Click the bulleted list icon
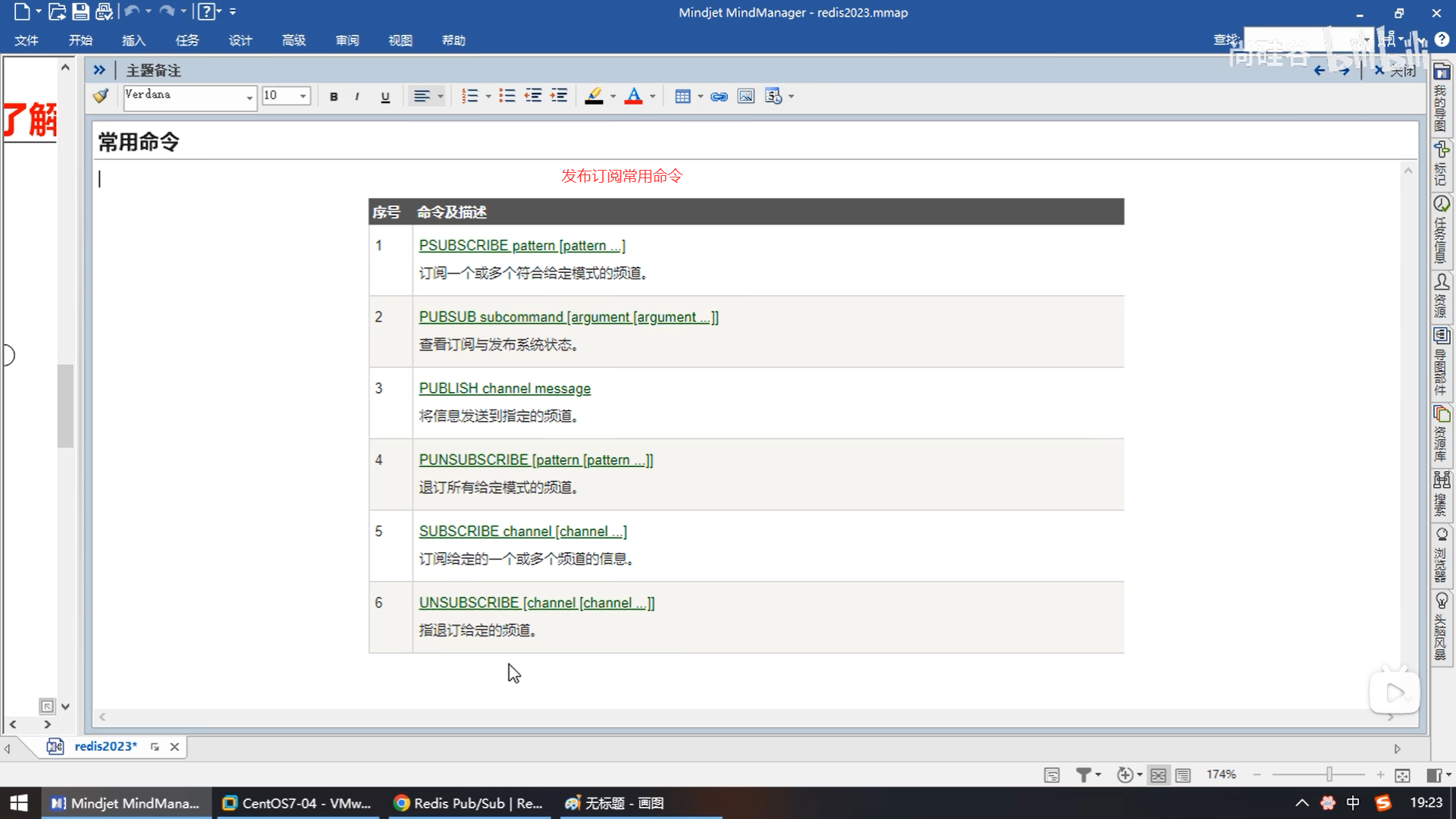This screenshot has height=819, width=1456. coord(507,96)
